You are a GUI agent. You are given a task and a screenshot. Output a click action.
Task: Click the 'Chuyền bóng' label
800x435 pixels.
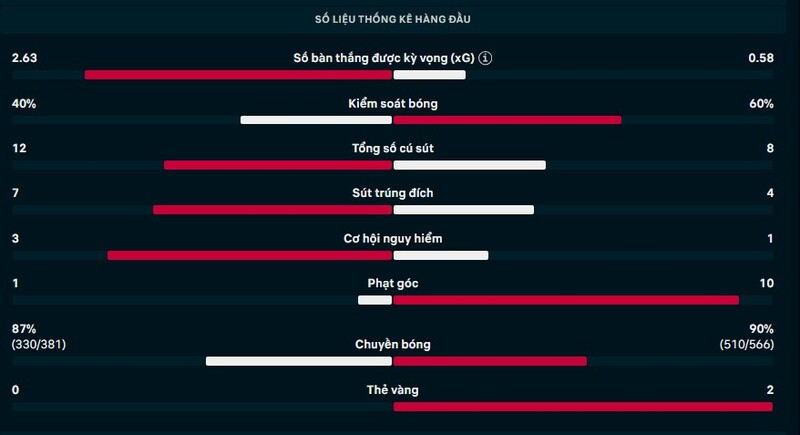(393, 344)
